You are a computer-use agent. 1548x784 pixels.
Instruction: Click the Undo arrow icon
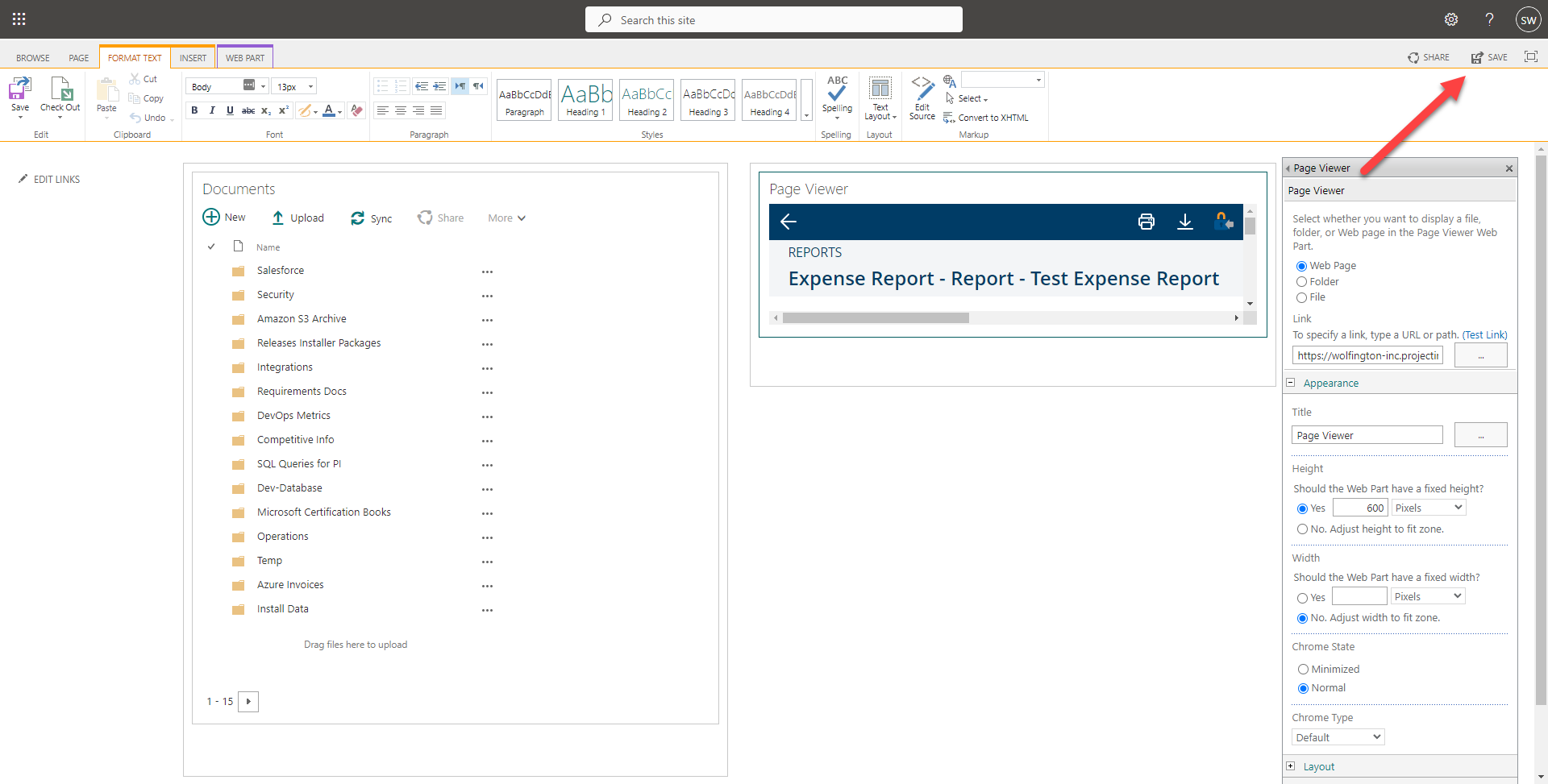click(x=135, y=118)
